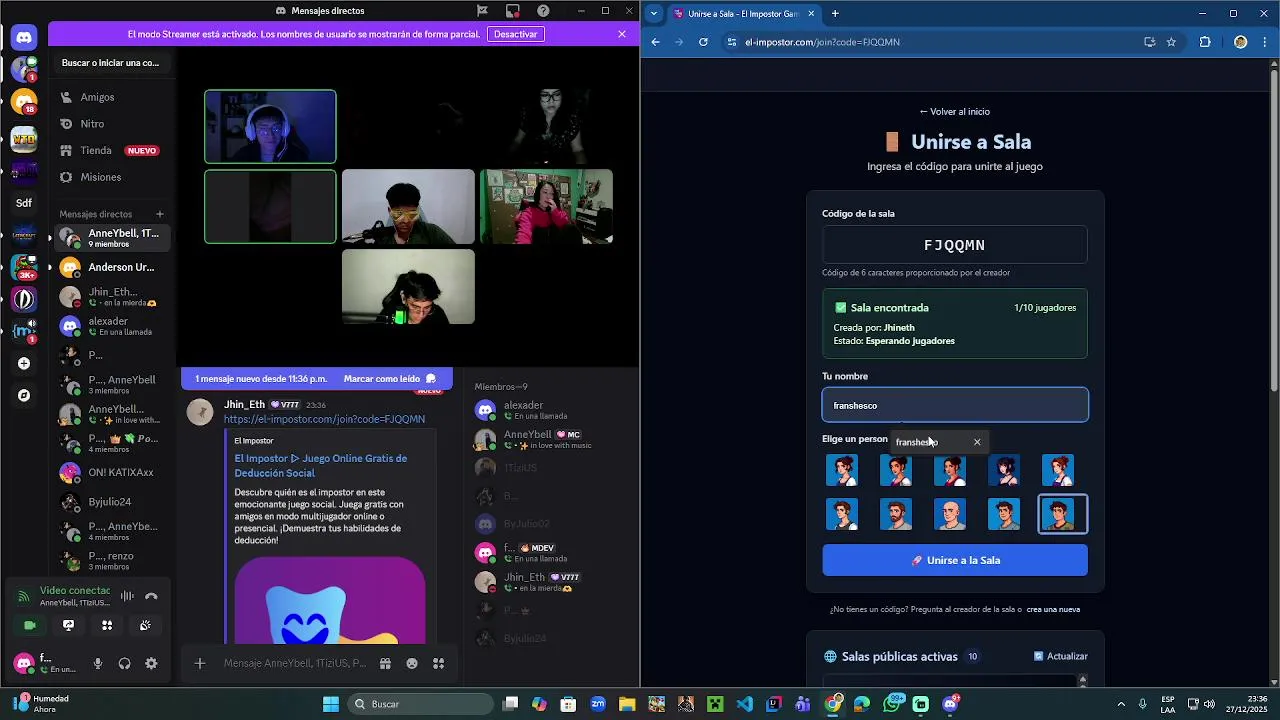The width and height of the screenshot is (1280, 720).
Task: Click Actualizar public rooms button
Action: (1060, 656)
